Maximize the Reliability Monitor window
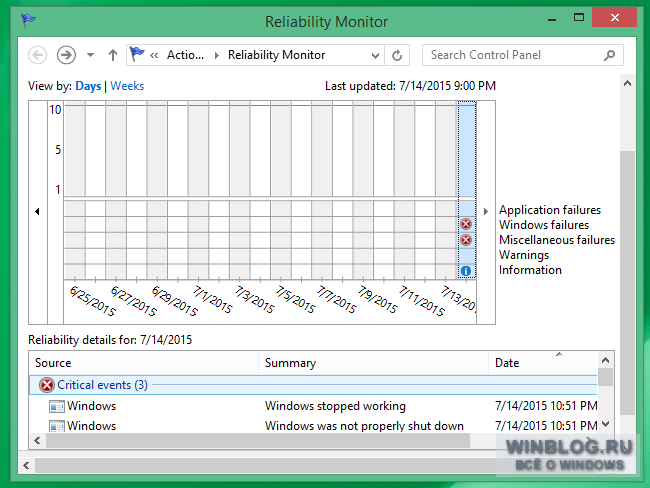The width and height of the screenshot is (650, 488). (x=579, y=17)
